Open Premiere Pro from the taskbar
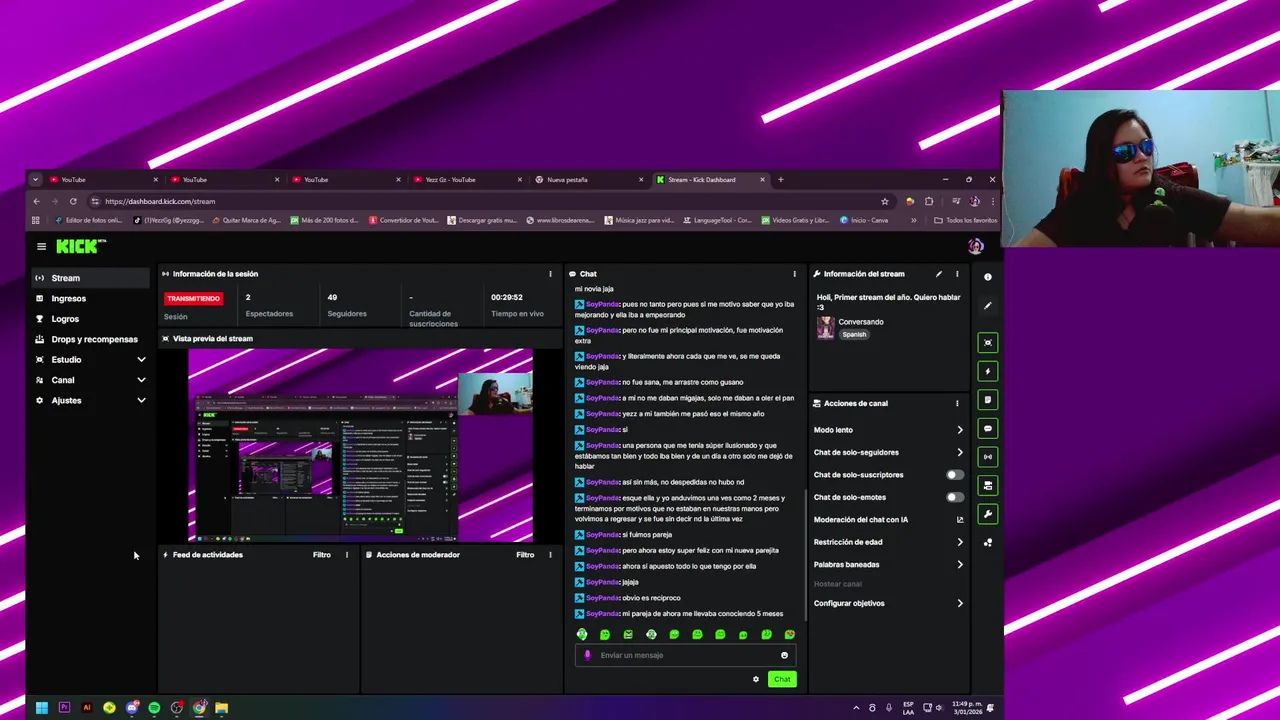 (x=64, y=708)
